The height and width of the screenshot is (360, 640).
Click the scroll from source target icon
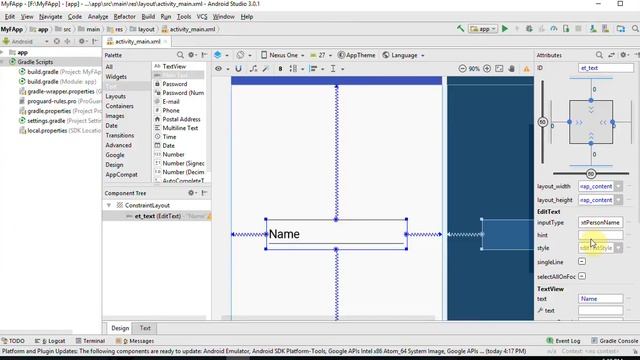57,41
